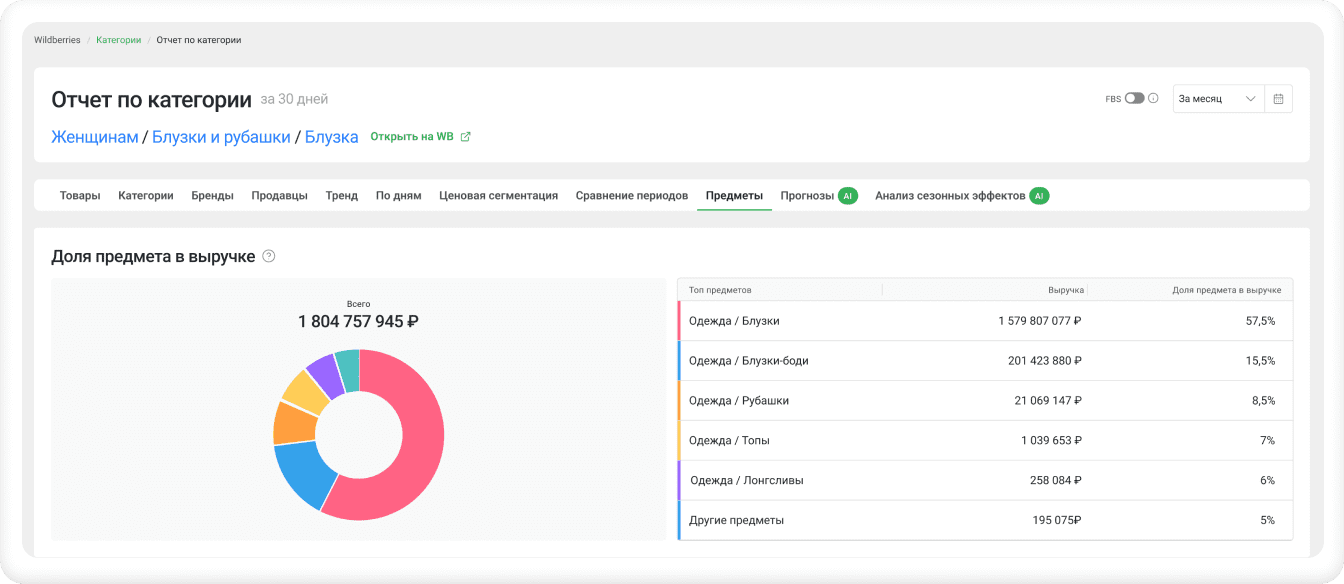
Task: Open the За месяц period dropdown
Action: 1218,99
